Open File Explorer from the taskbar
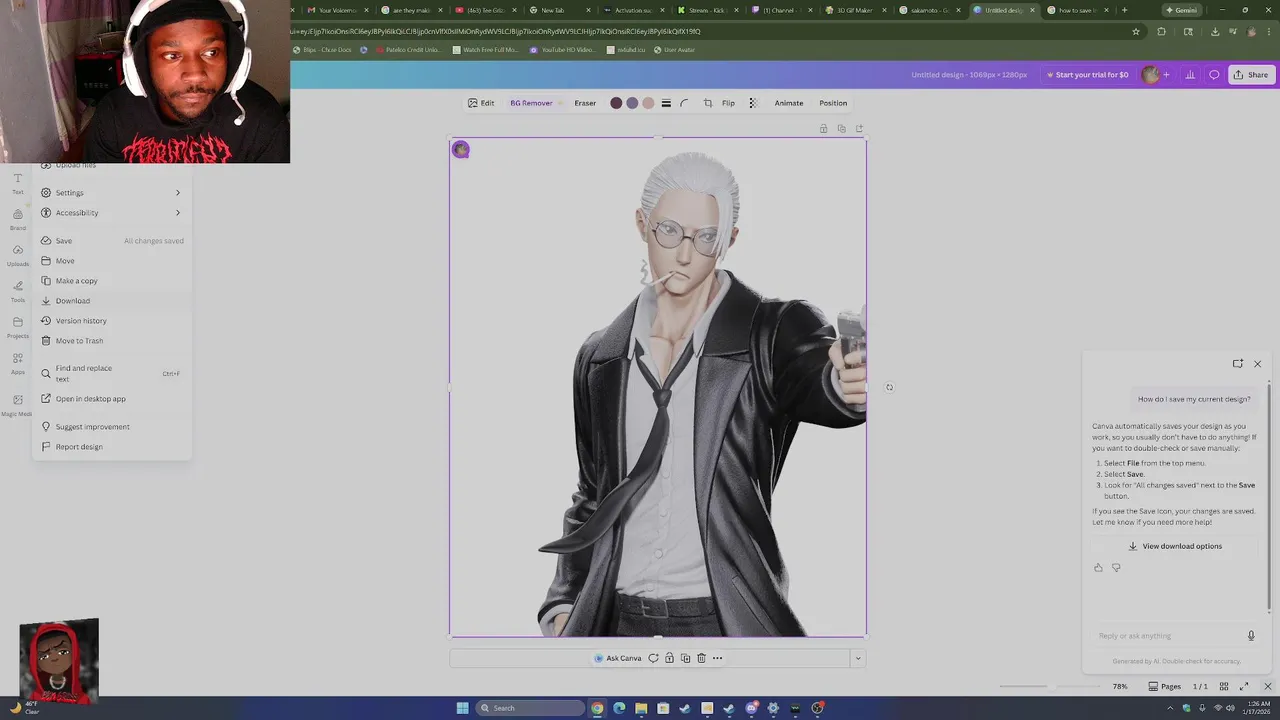The image size is (1280, 720). point(641,708)
